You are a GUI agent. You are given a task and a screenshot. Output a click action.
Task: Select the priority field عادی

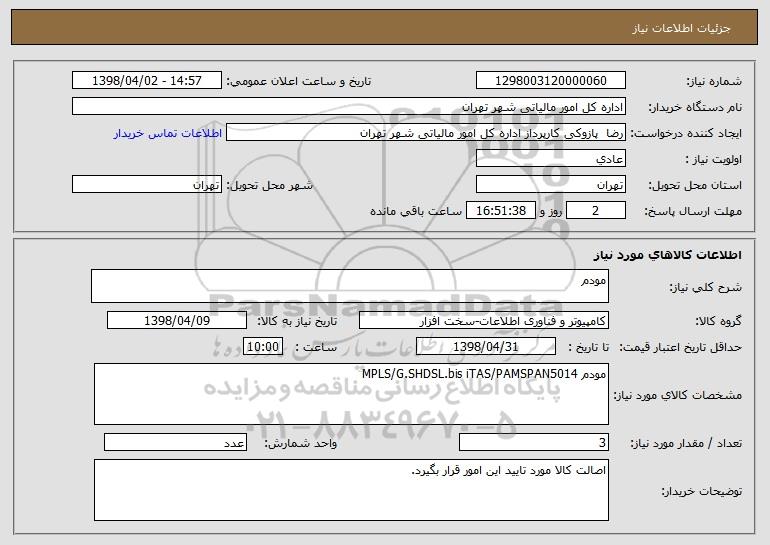click(550, 159)
